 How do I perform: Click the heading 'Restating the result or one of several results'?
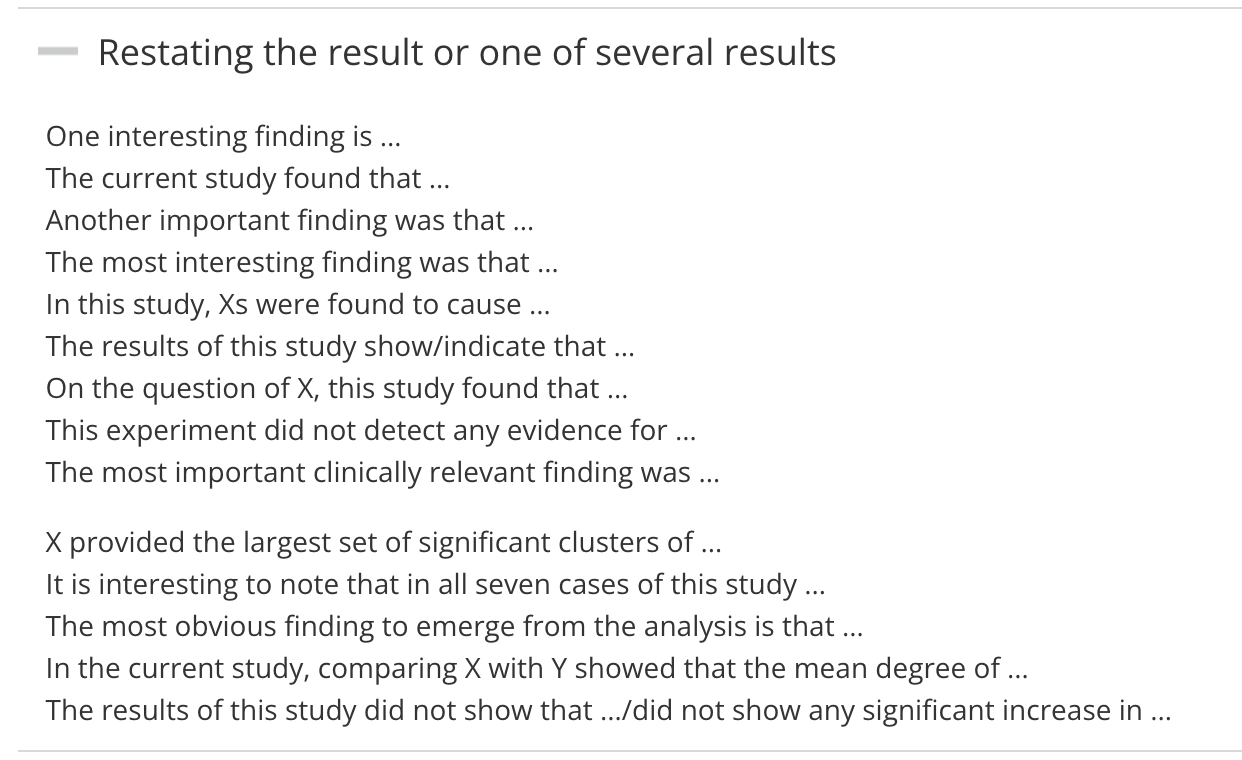point(467,52)
